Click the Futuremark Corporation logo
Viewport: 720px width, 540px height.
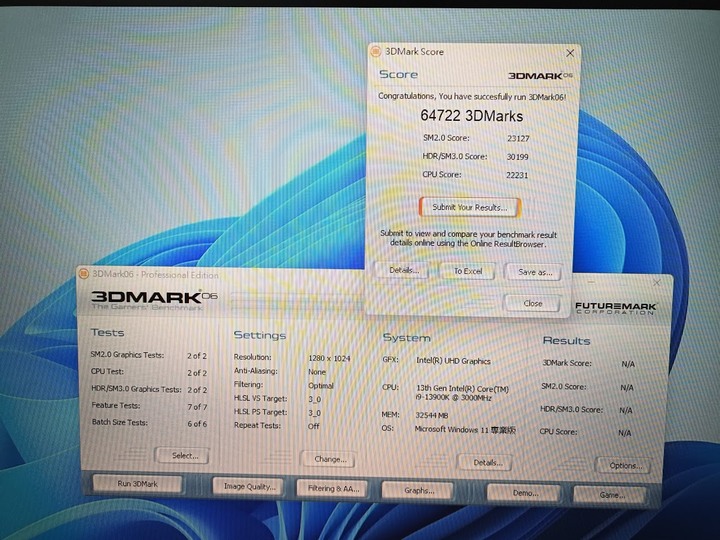click(x=615, y=308)
